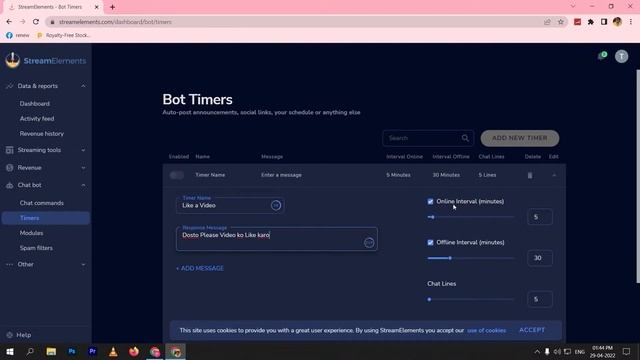Open the emoji picker icon in Timer Name field
Screen dimensions: 640x360
276,205
